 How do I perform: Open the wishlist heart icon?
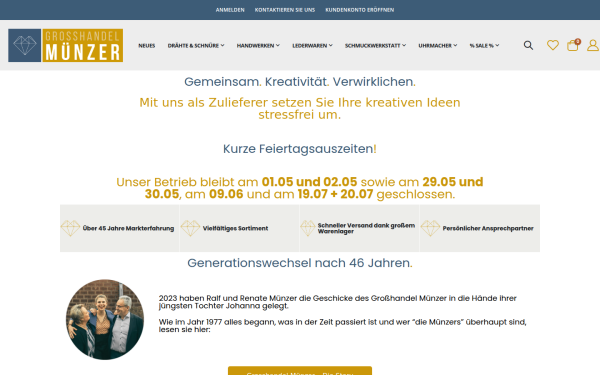pos(553,45)
